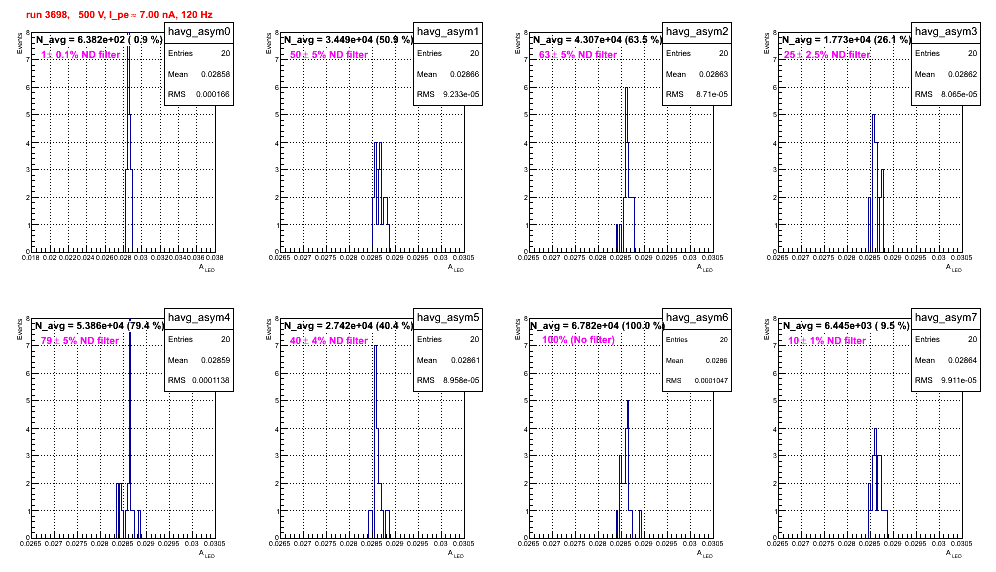Click the A_LED axis title under havg_asym1 plot
The width and height of the screenshot is (996, 572).
tap(456, 268)
